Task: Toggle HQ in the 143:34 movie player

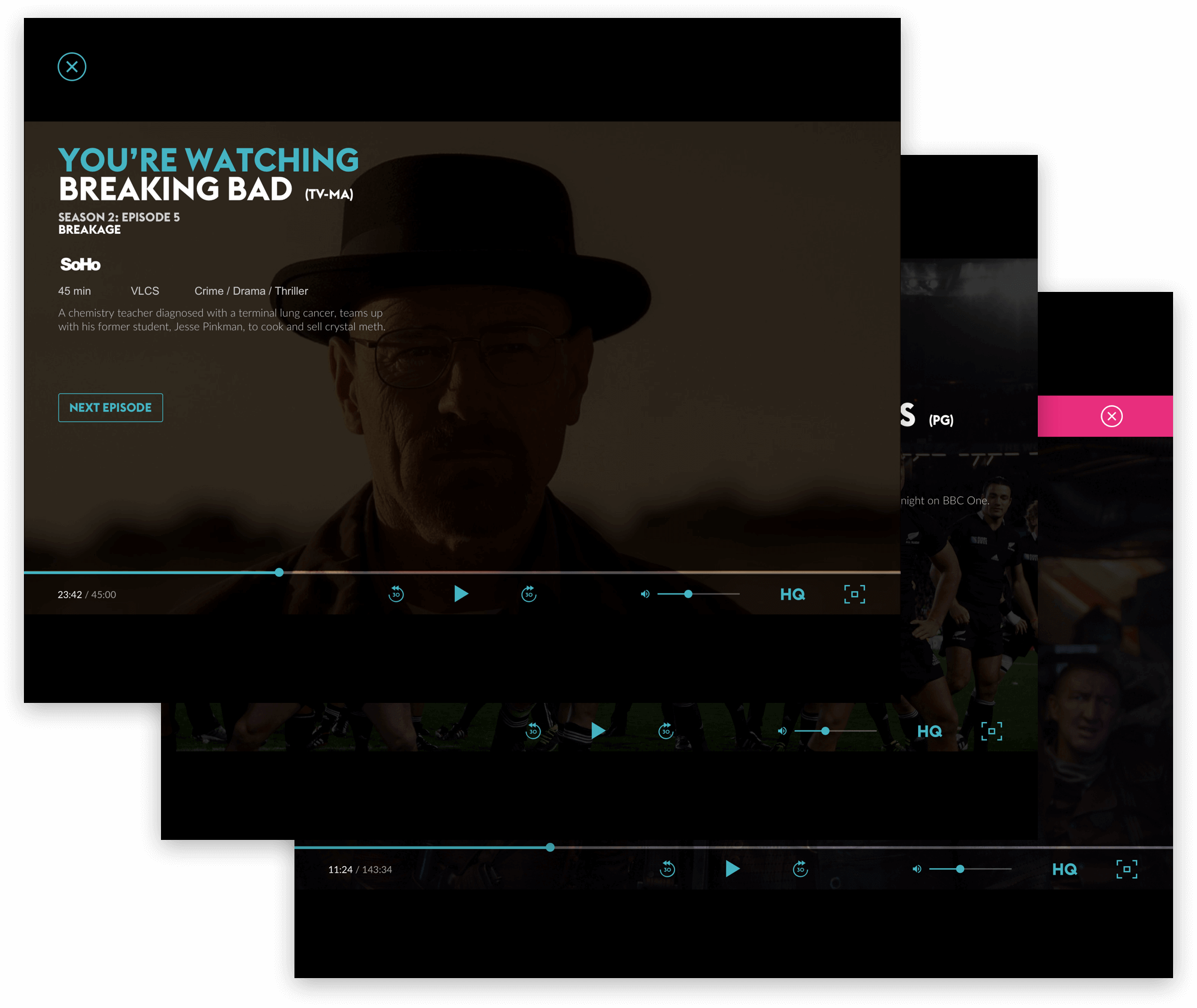Action: pyautogui.click(x=1065, y=869)
